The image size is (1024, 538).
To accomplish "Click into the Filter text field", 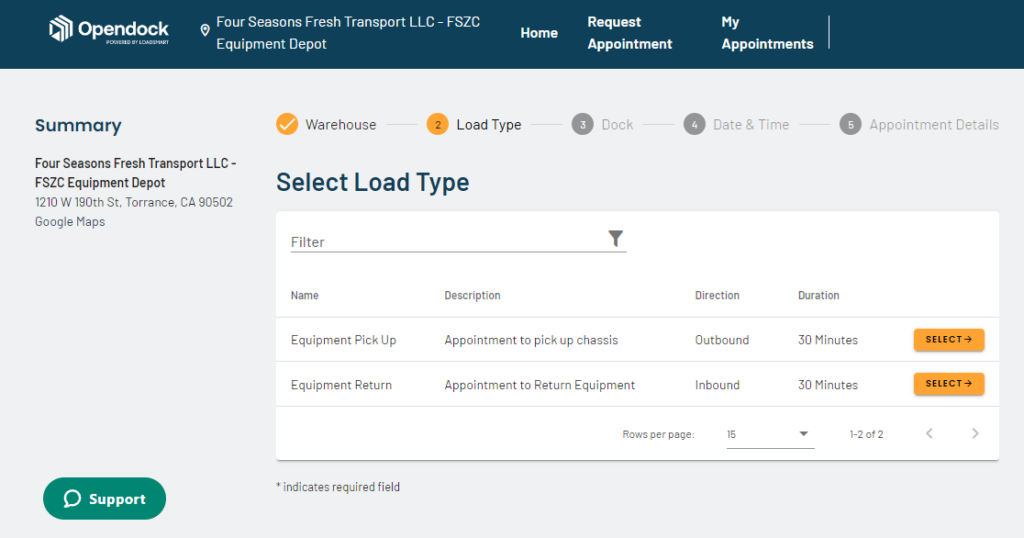I will 445,241.
